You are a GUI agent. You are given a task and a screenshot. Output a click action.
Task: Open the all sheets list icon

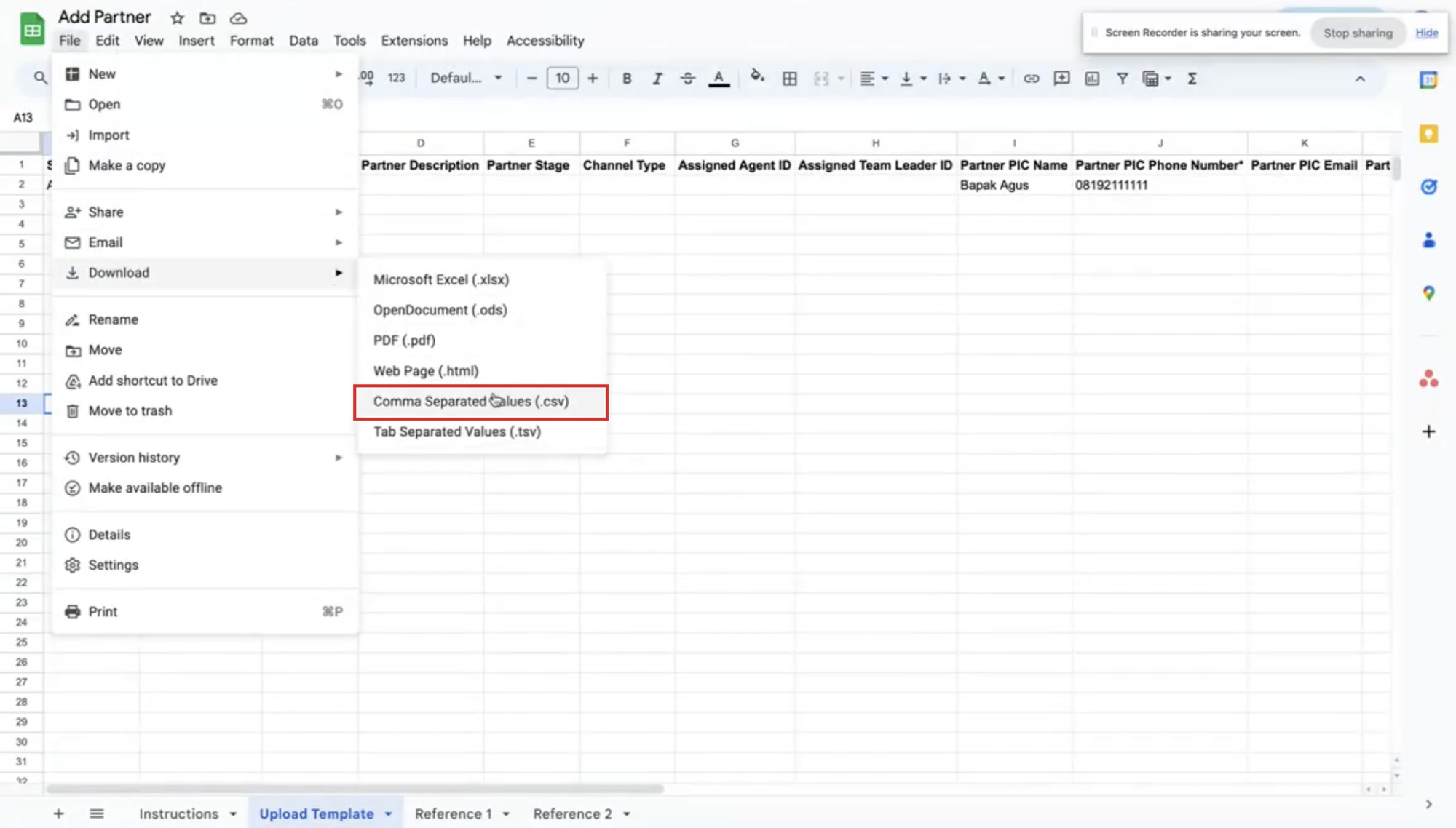(97, 813)
